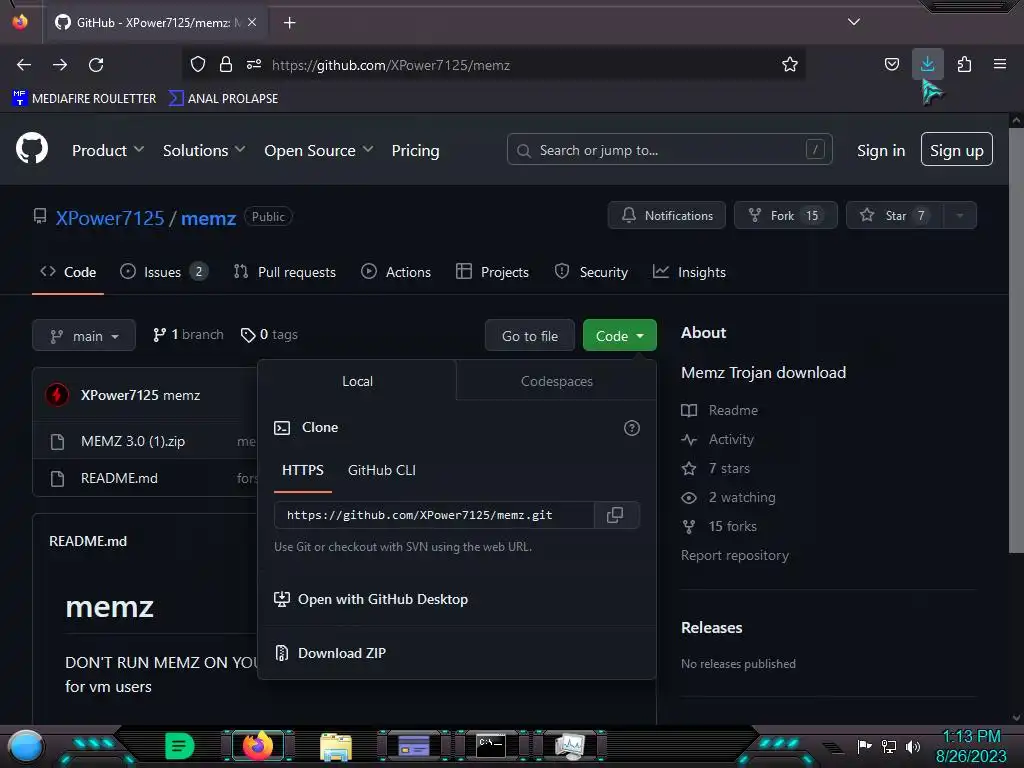The height and width of the screenshot is (768, 1024).
Task: View the 15 forks link
Action: click(x=718, y=526)
